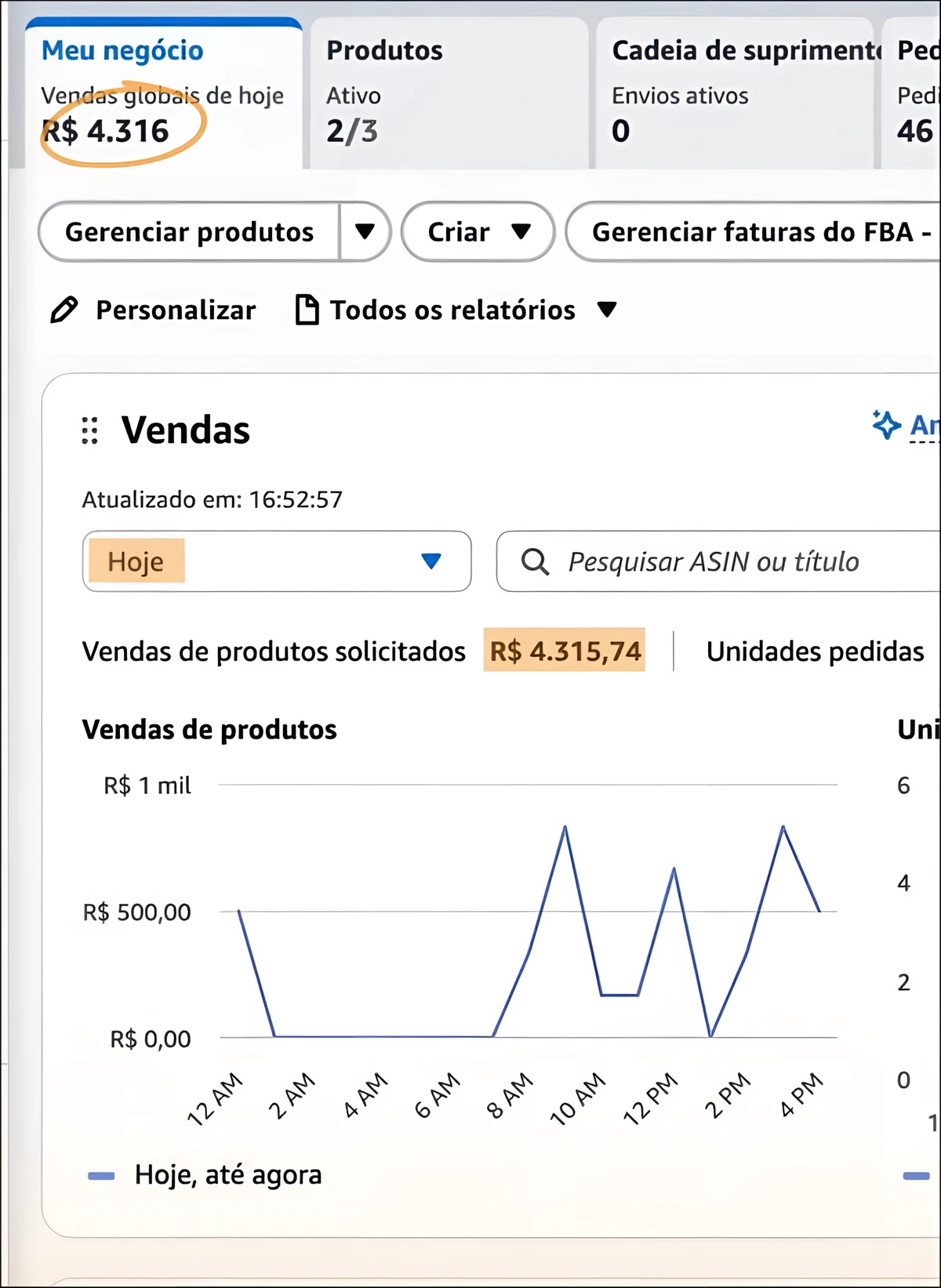Click the Ativo 2/3 products count
The width and height of the screenshot is (941, 1288).
352,131
